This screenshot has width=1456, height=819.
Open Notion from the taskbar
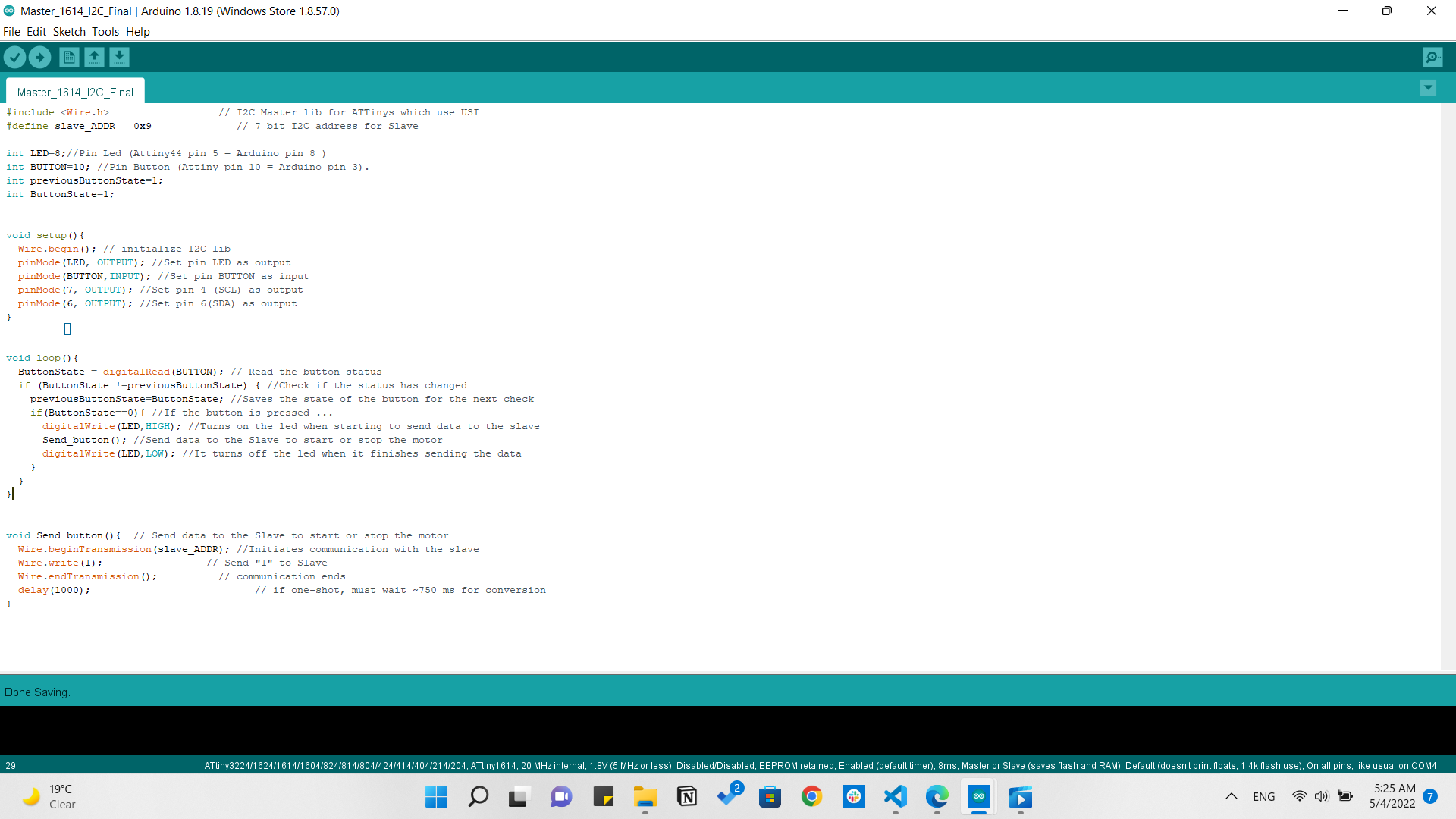pyautogui.click(x=687, y=796)
